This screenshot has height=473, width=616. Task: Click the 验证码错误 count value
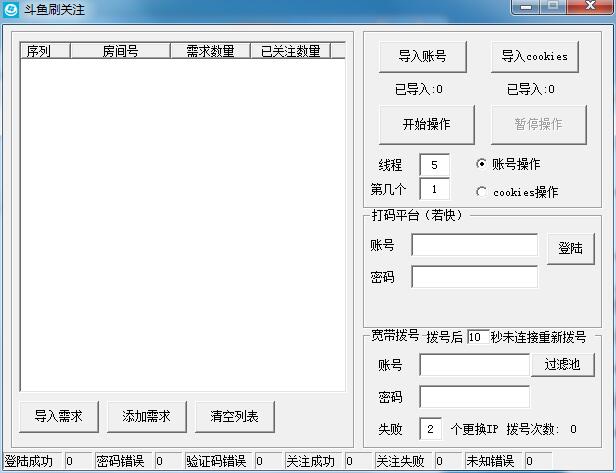pyautogui.click(x=268, y=461)
